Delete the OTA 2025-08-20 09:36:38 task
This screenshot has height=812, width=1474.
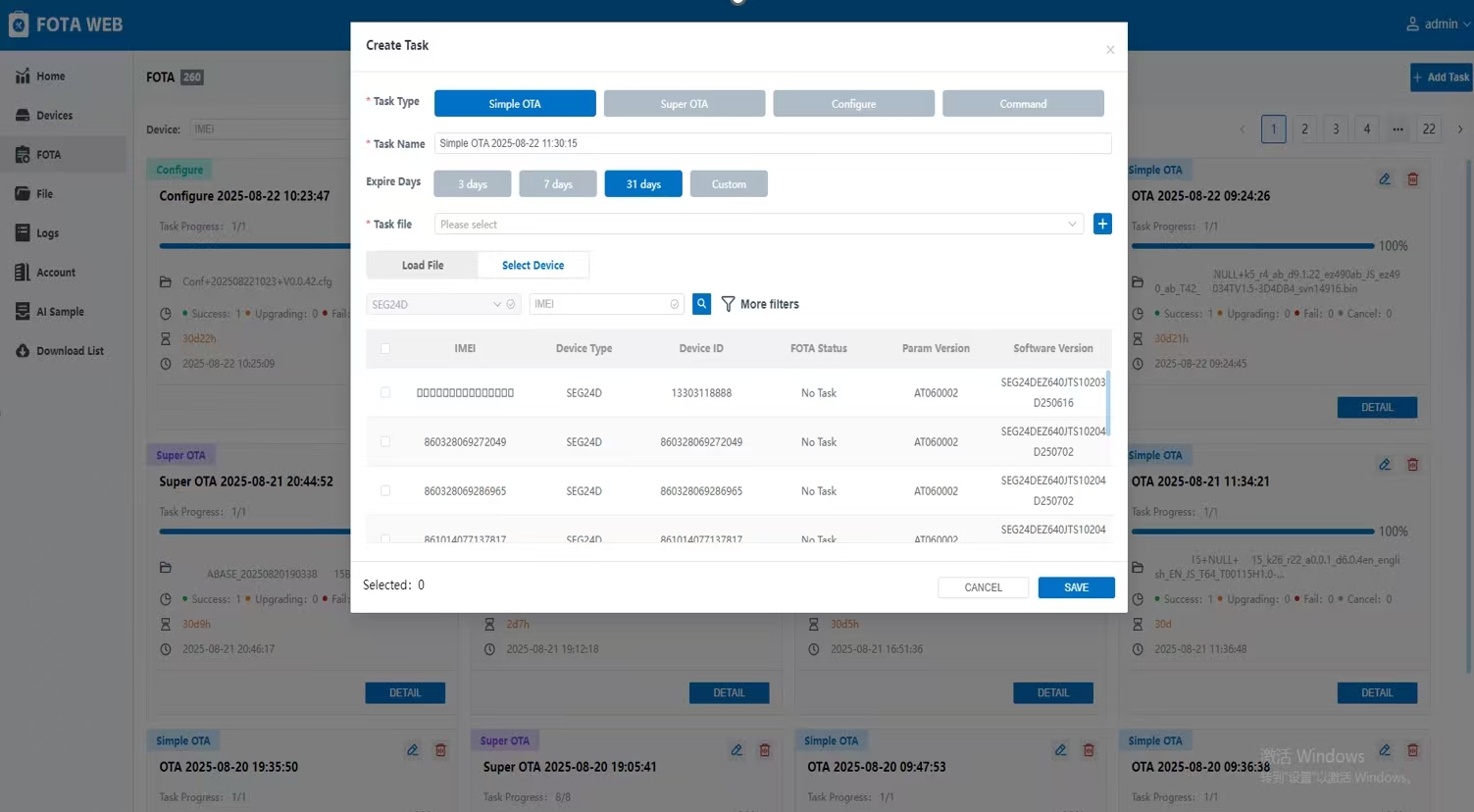click(x=1413, y=750)
